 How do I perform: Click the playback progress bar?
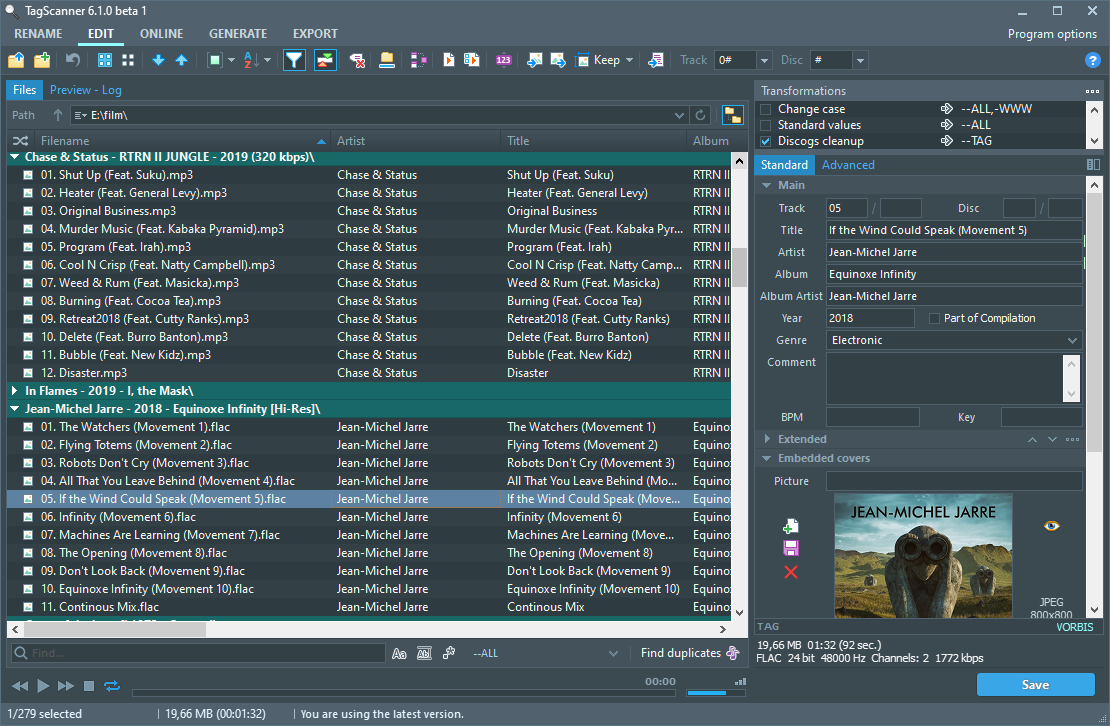coord(404,693)
